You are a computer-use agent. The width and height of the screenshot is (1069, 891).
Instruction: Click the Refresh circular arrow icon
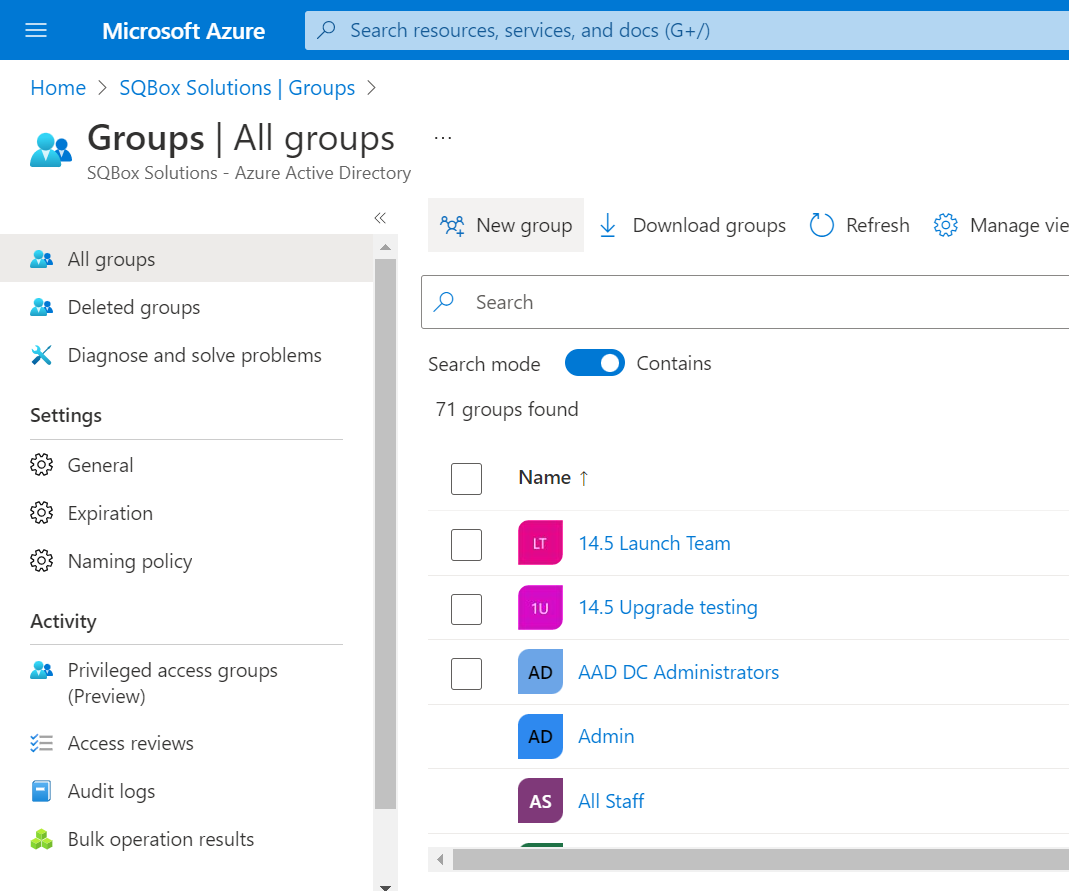822,225
